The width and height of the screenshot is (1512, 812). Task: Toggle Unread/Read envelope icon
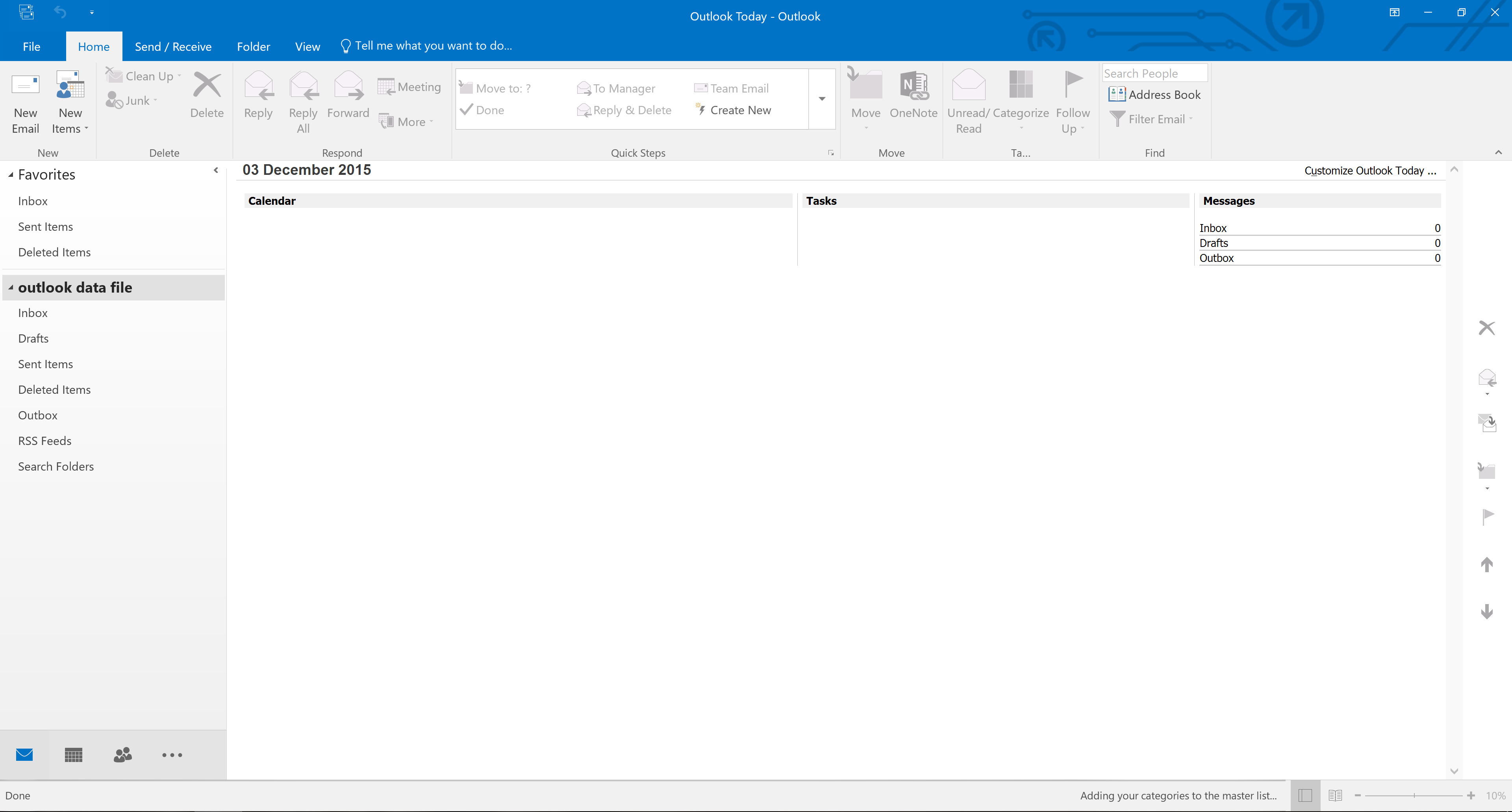click(969, 85)
